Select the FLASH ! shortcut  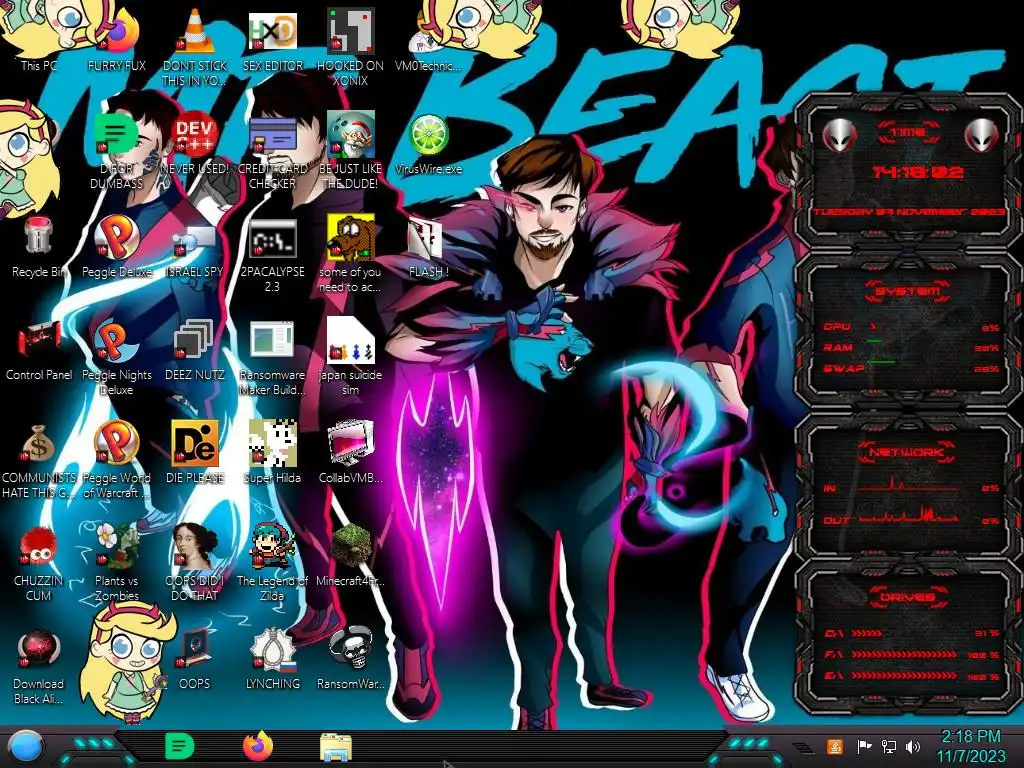click(x=428, y=248)
